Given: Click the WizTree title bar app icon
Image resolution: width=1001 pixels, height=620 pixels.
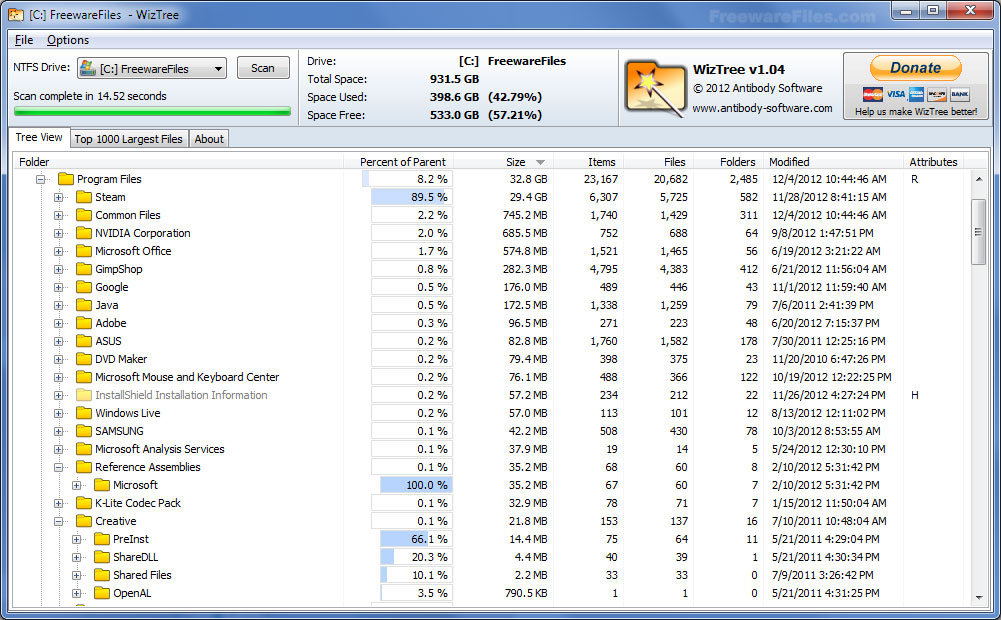Looking at the screenshot, I should click(16, 15).
